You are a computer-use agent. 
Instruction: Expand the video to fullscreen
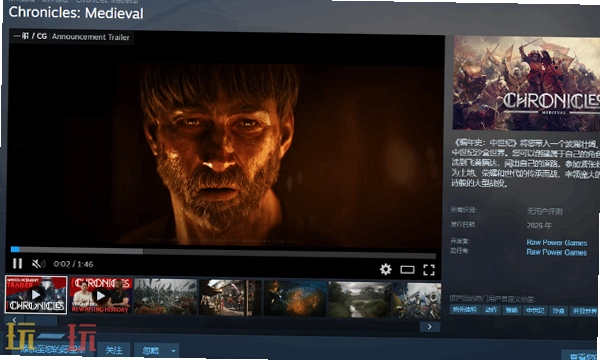pos(429,270)
